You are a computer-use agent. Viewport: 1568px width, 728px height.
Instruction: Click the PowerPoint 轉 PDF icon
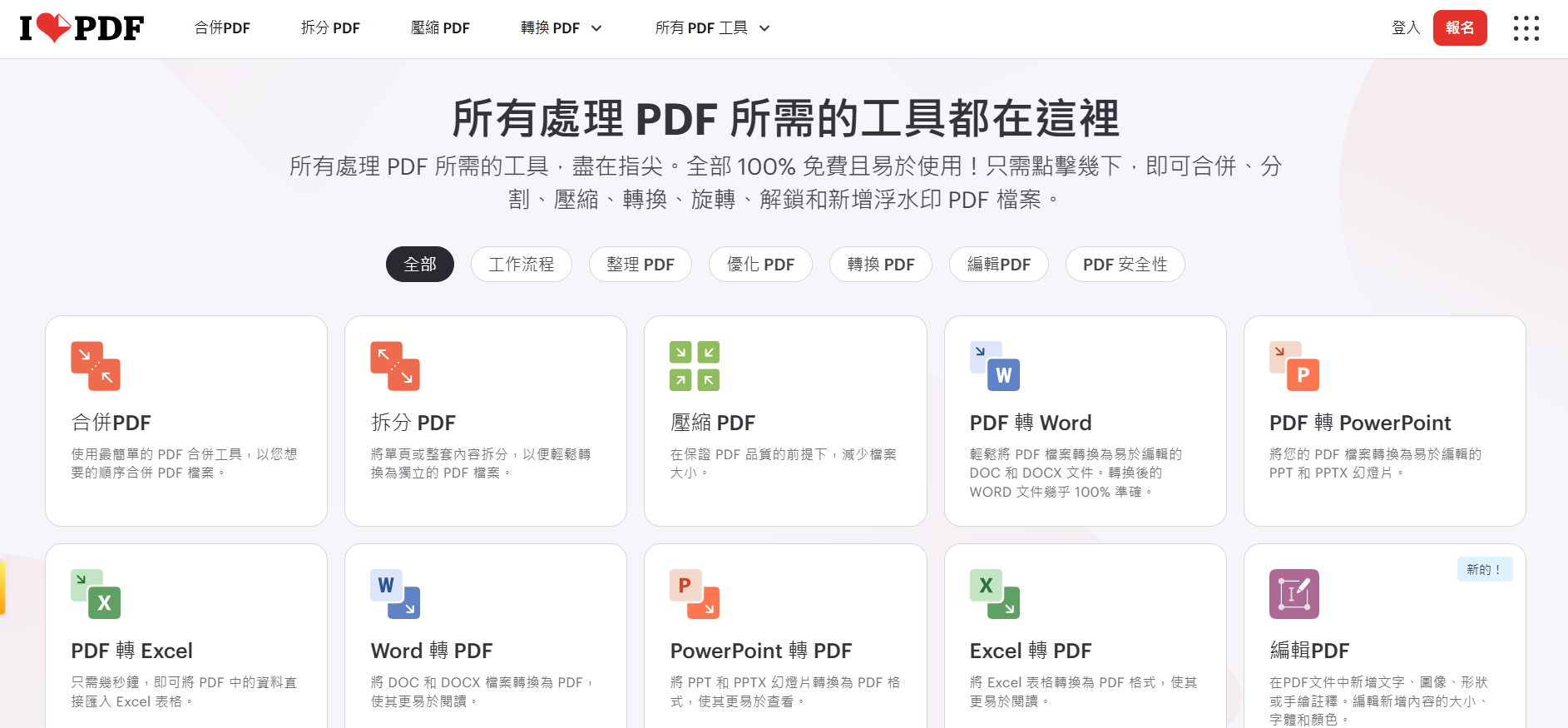coord(695,594)
